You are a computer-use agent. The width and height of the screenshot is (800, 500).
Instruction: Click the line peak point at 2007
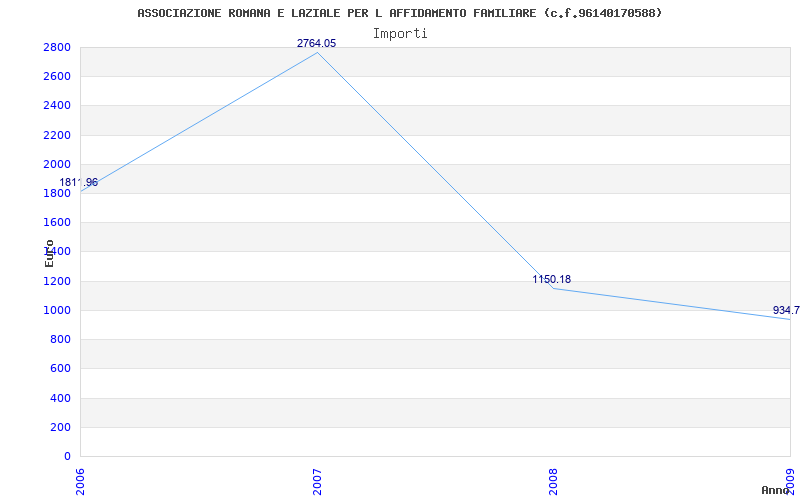pyautogui.click(x=317, y=52)
